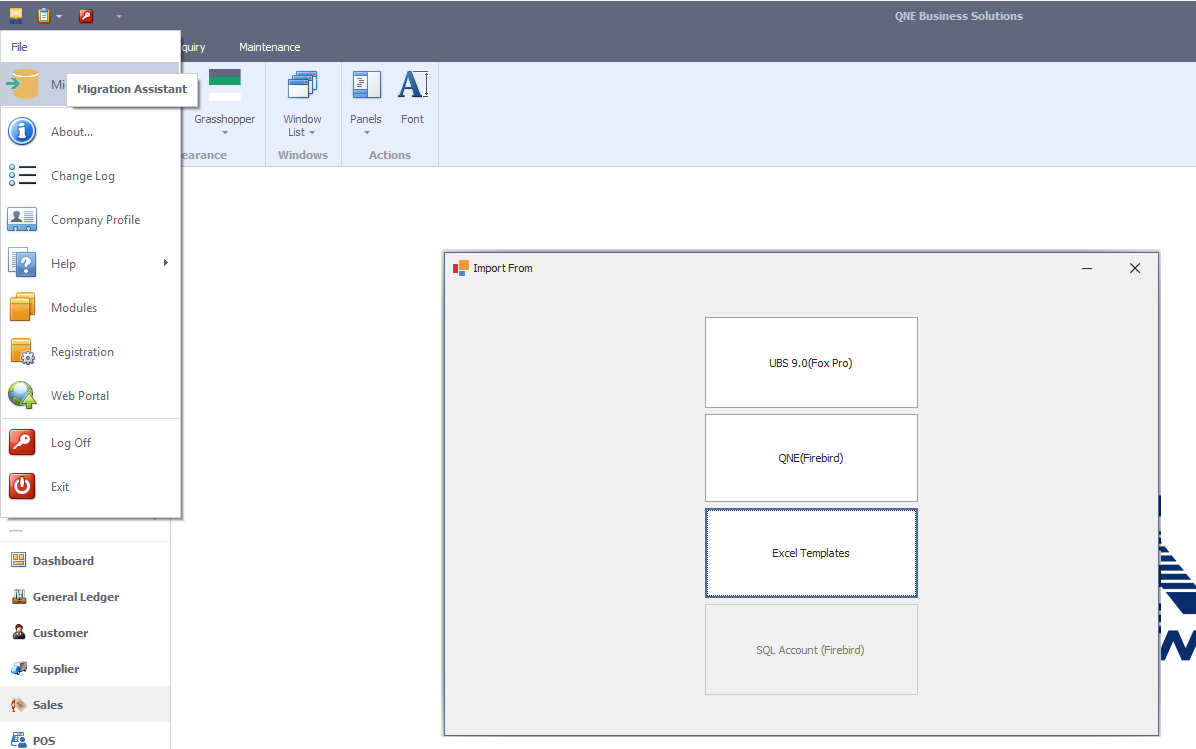Click the Migration Assistant database icon
The image size is (1196, 749).
[23, 84]
